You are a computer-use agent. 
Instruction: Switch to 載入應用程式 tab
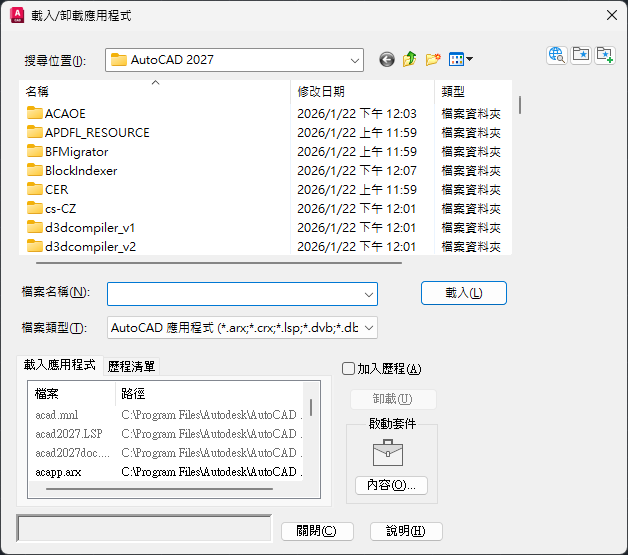(x=60, y=365)
